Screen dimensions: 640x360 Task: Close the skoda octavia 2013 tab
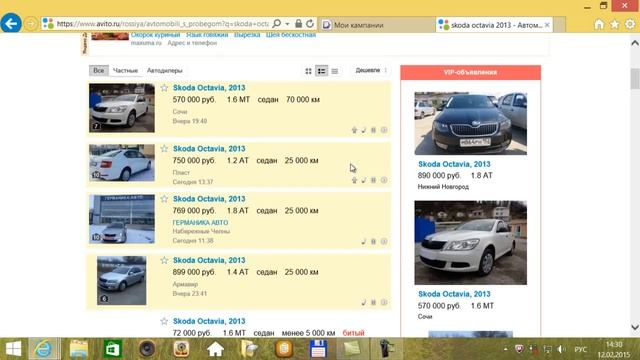click(x=547, y=25)
